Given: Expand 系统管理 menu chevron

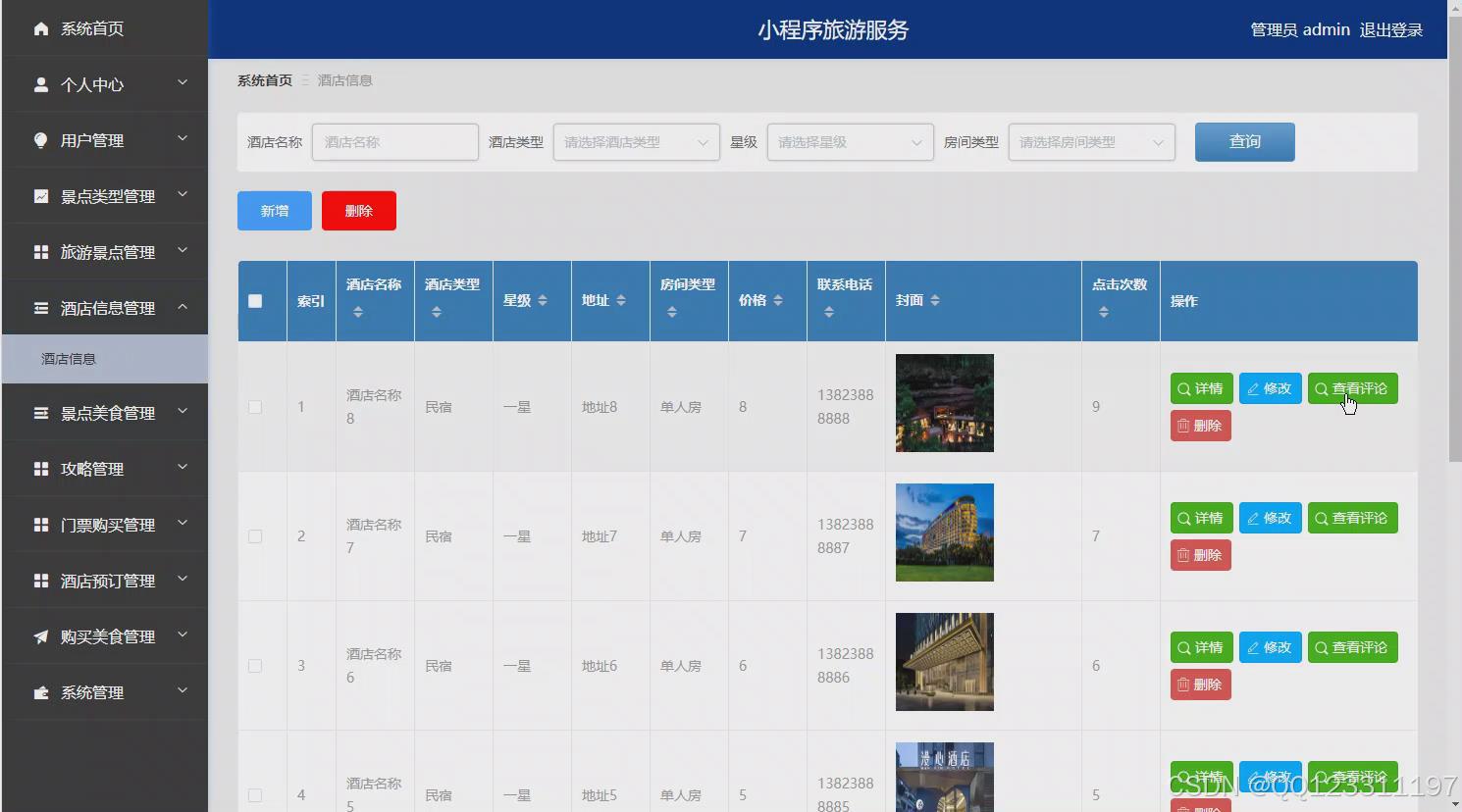Looking at the screenshot, I should click(x=183, y=691).
